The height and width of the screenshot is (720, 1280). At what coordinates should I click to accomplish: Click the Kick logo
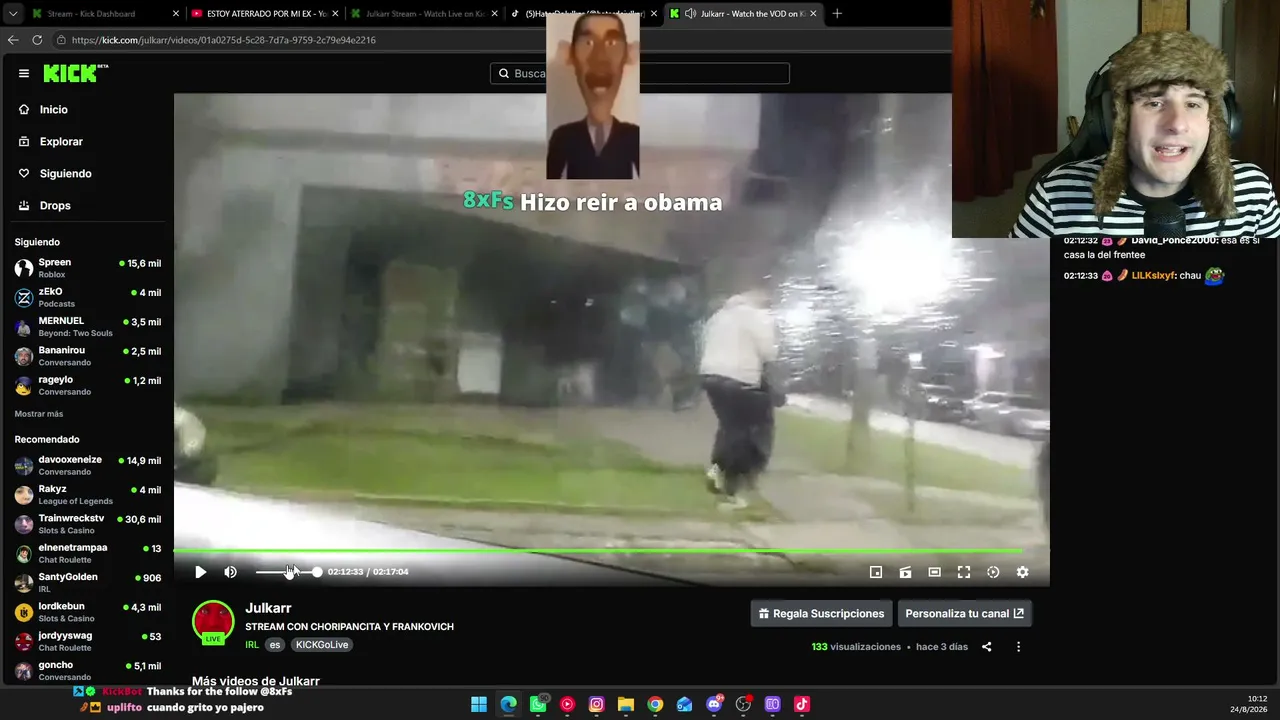75,73
